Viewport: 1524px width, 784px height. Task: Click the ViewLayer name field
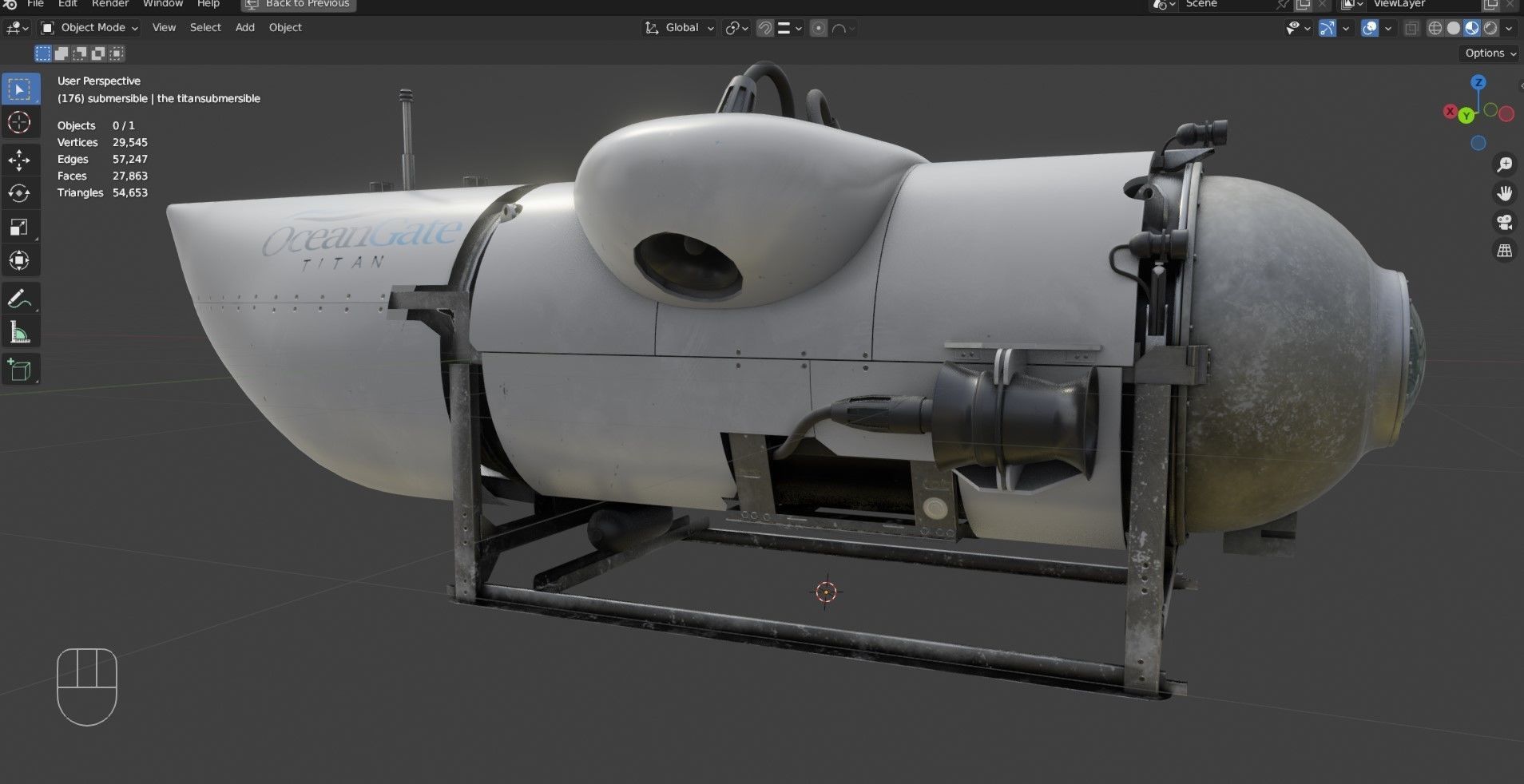pyautogui.click(x=1423, y=4)
